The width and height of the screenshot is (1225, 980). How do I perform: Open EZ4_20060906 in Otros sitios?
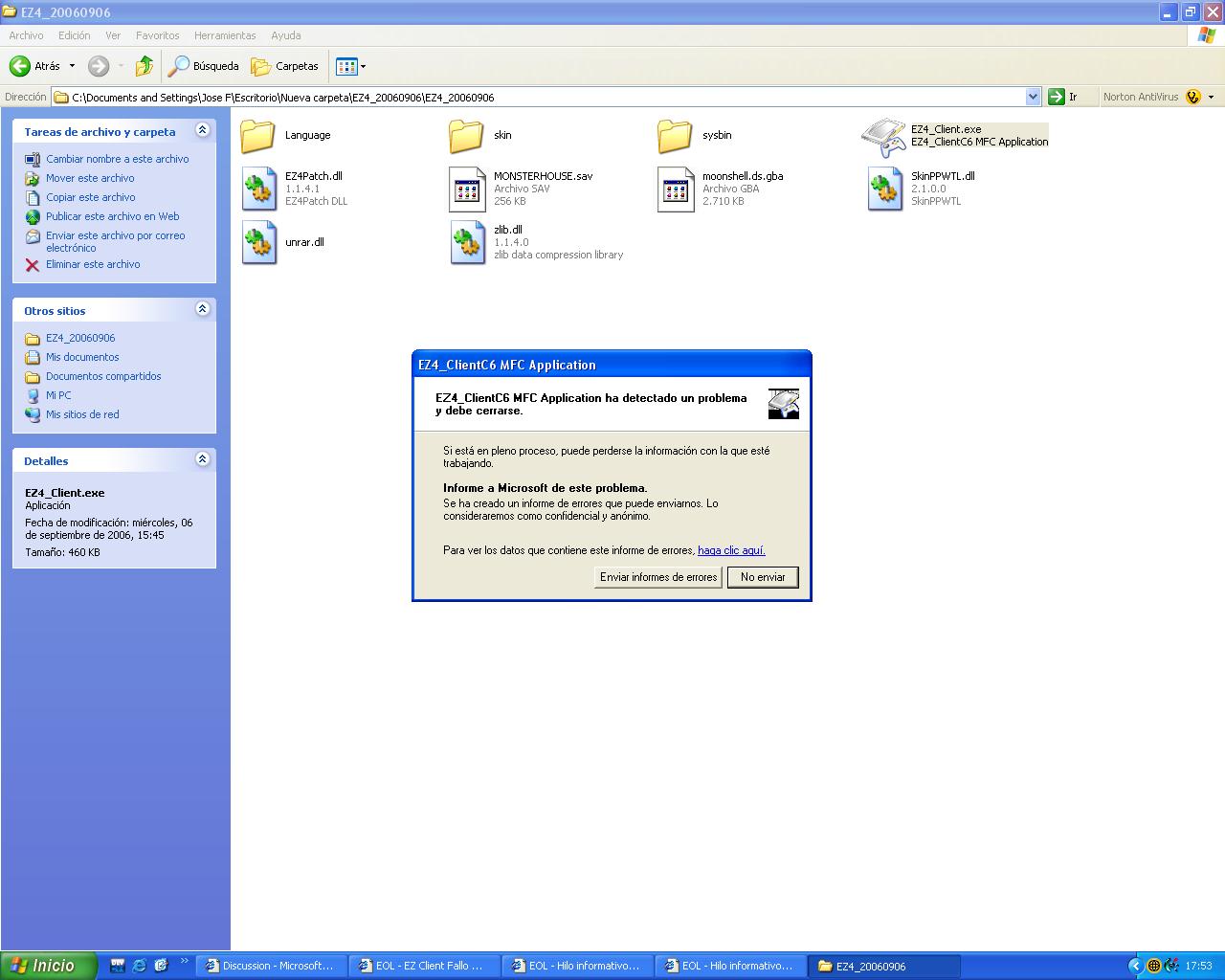80,338
